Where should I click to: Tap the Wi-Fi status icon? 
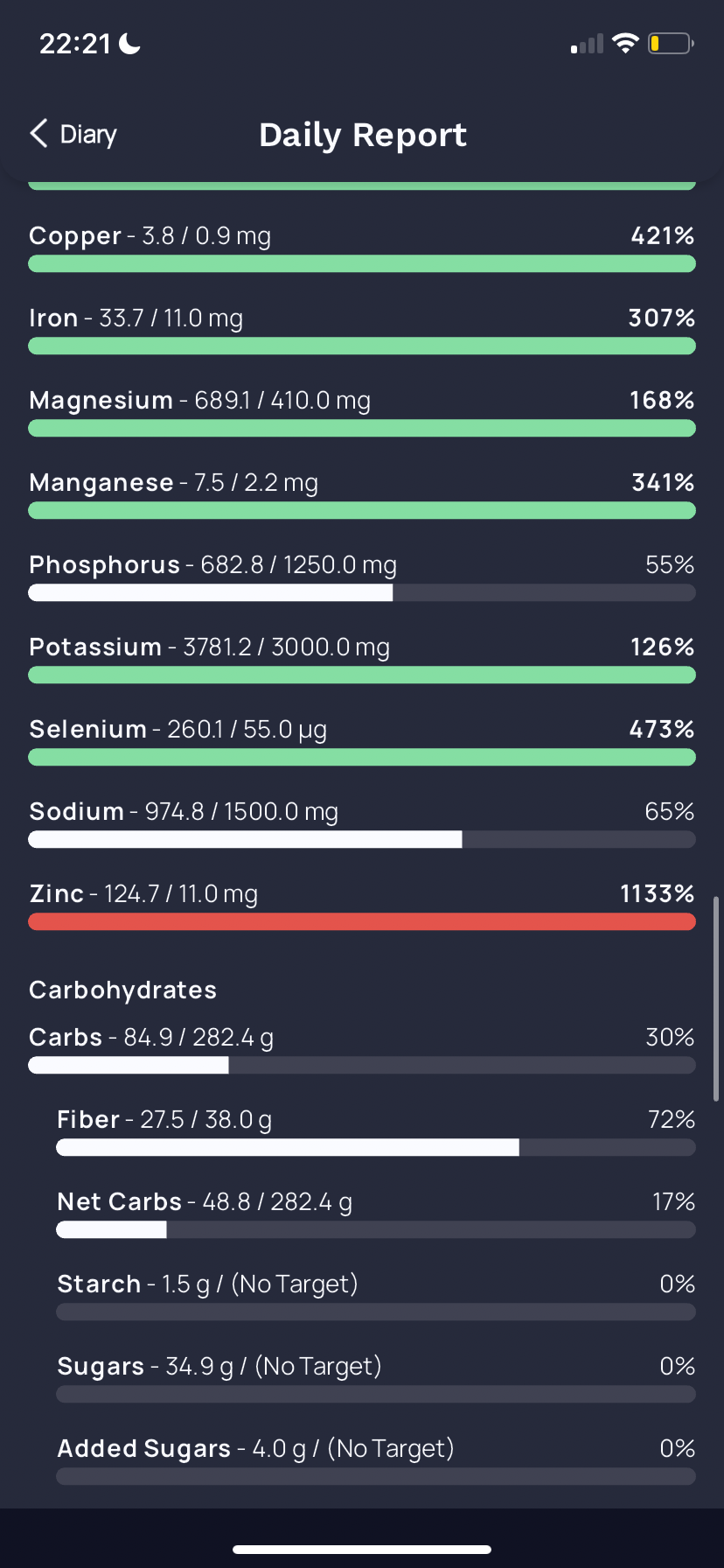coord(625,43)
